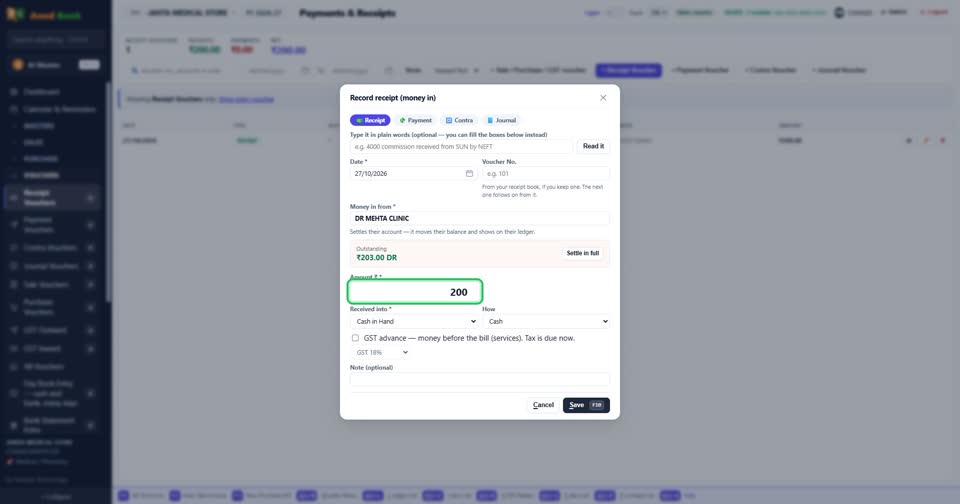Click the Amount field showing 200
This screenshot has height=504, width=960.
click(415, 292)
